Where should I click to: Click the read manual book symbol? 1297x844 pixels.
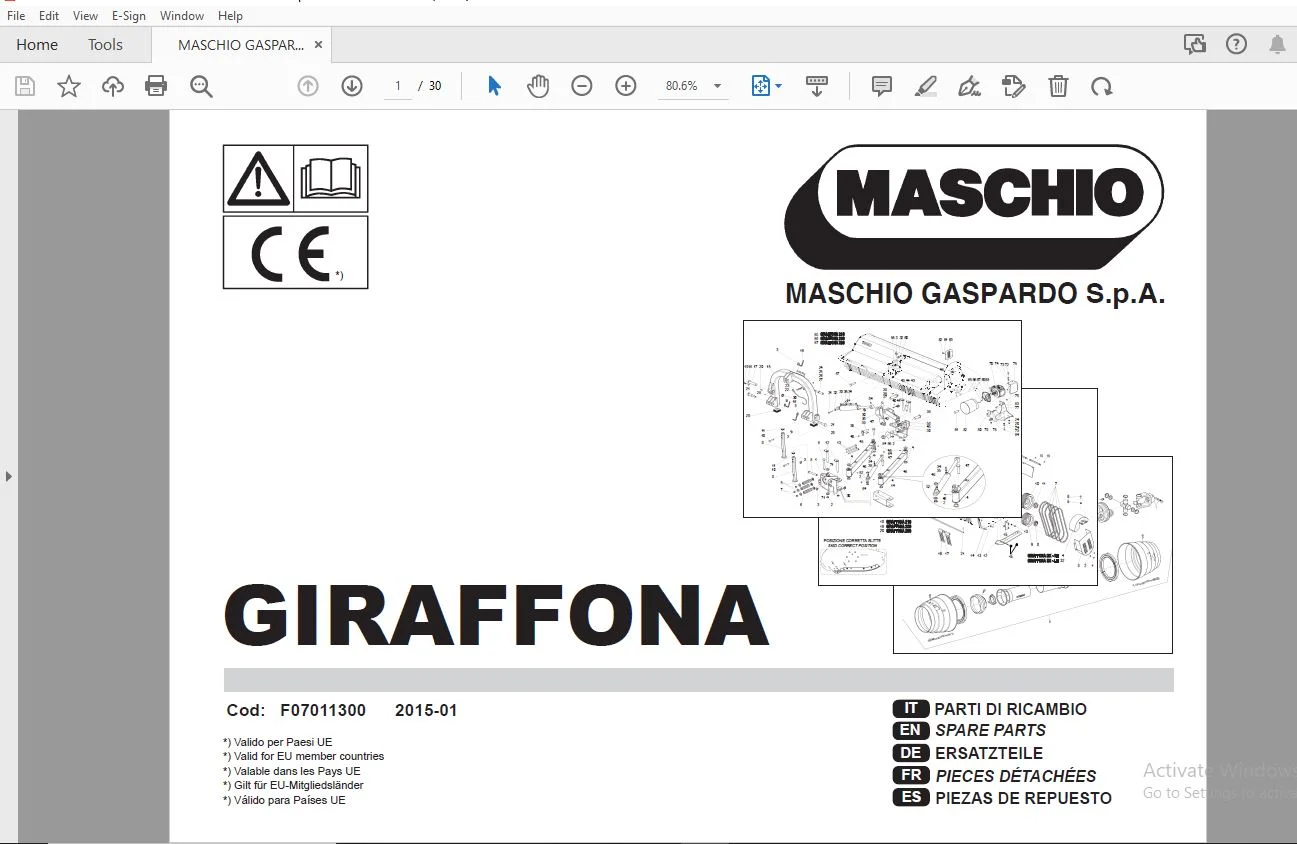(330, 179)
